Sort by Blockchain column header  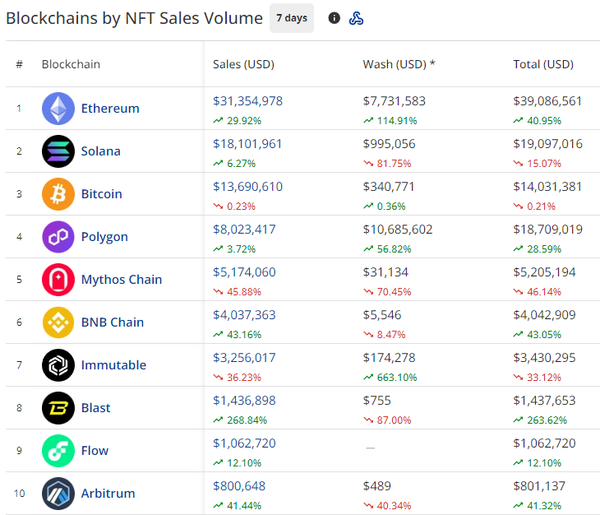point(70,65)
